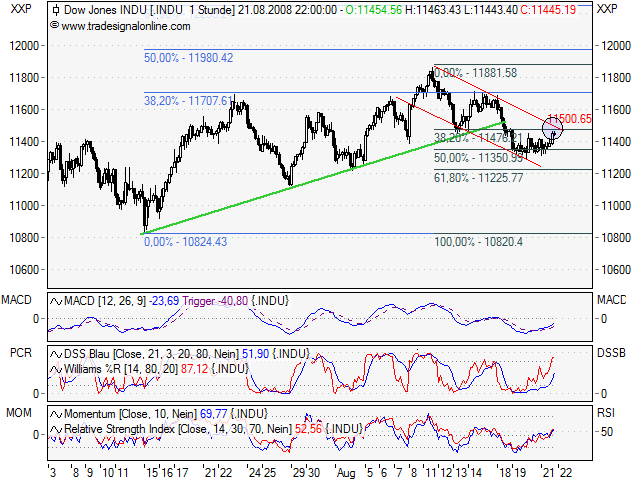The width and height of the screenshot is (640, 480).
Task: Select the DSS Blau indicator line icon
Action: click(56, 354)
